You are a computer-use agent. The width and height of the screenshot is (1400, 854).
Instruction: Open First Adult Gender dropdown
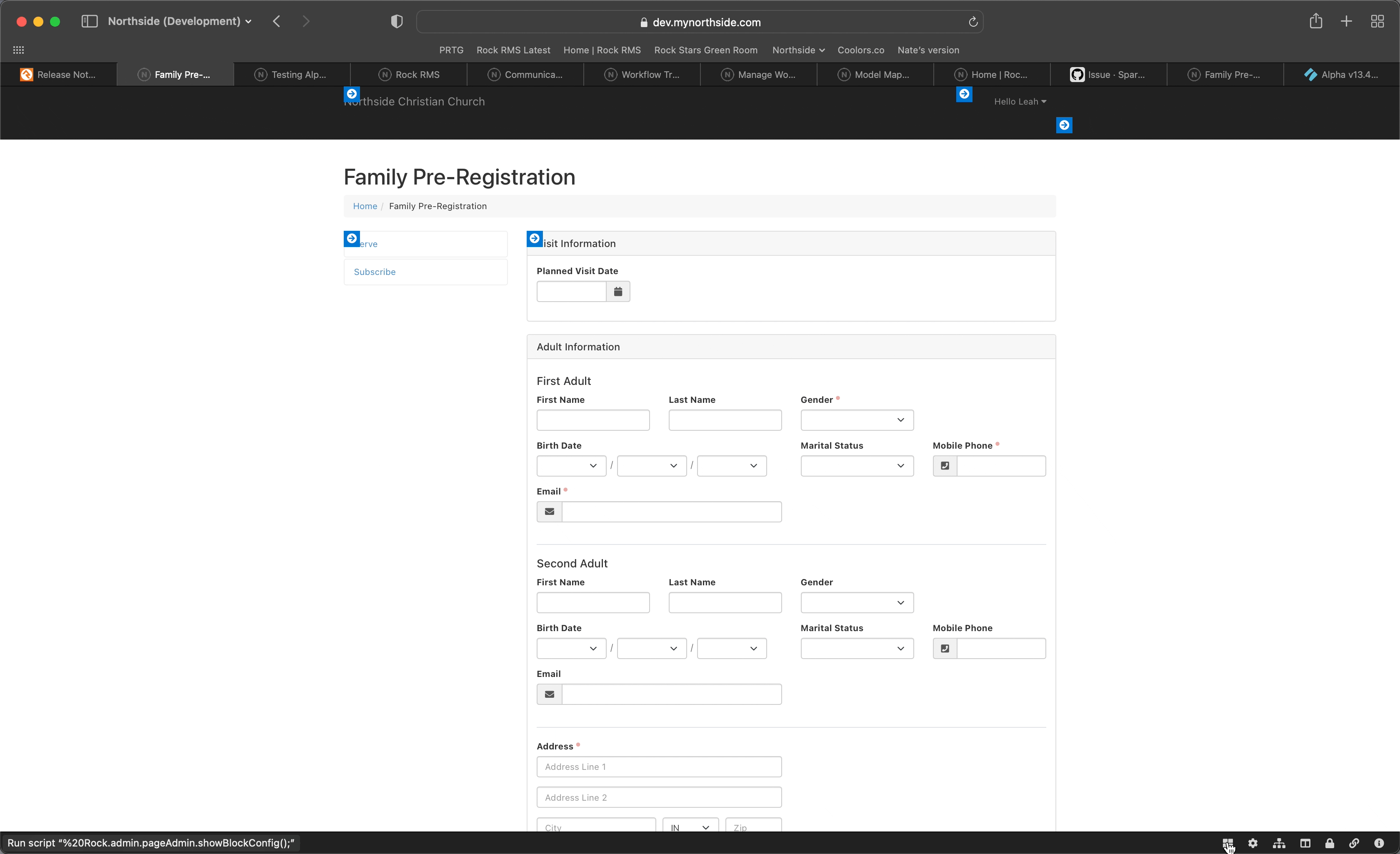tap(857, 420)
